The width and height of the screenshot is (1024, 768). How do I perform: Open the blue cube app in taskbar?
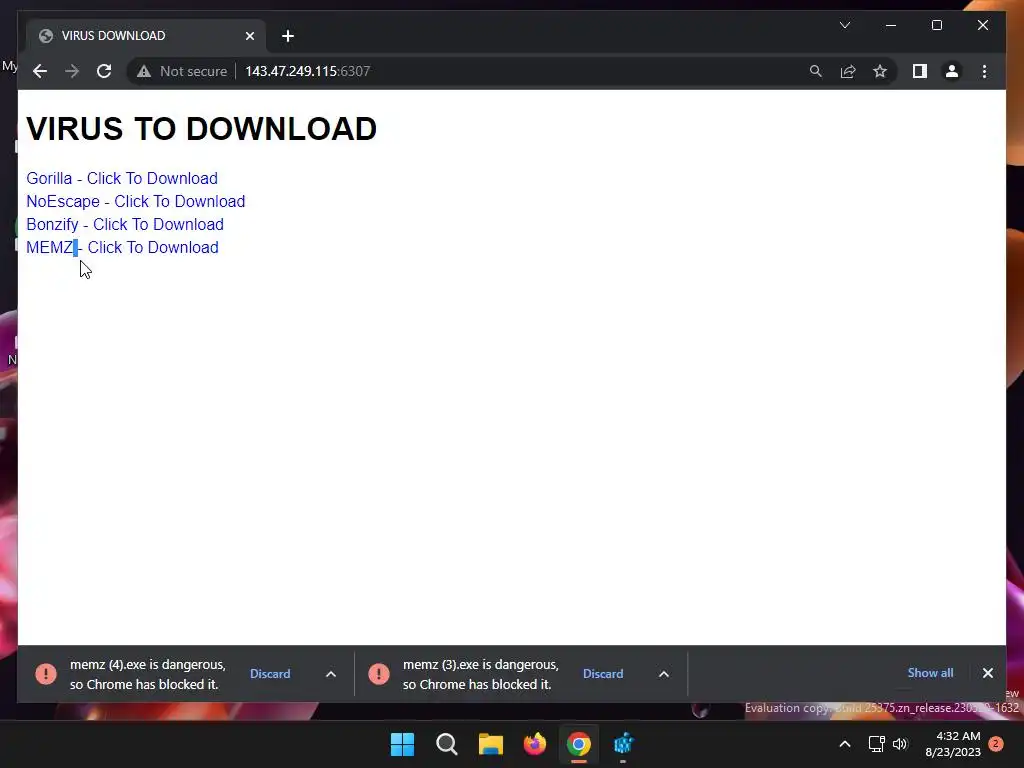[x=623, y=744]
